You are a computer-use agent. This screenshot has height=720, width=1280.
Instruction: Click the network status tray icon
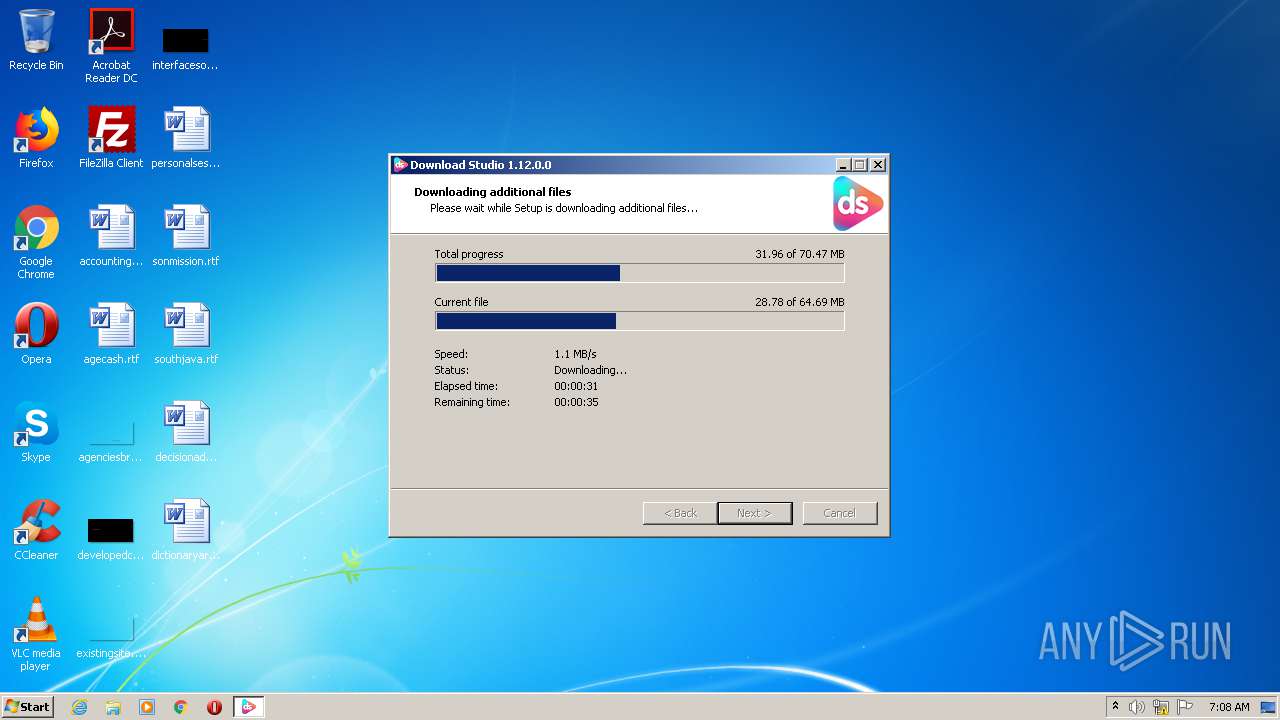[1161, 707]
